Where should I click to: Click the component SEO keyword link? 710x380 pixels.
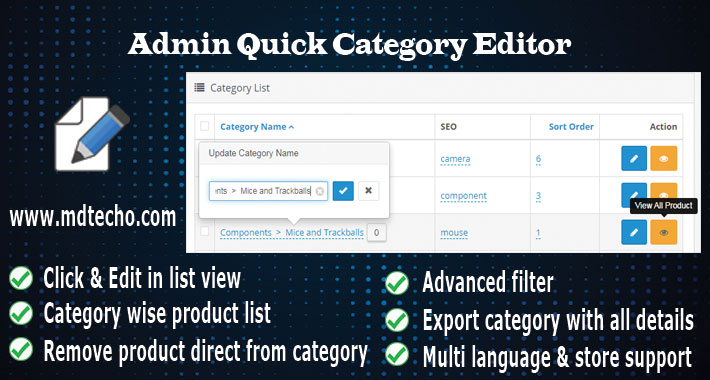tap(463, 196)
